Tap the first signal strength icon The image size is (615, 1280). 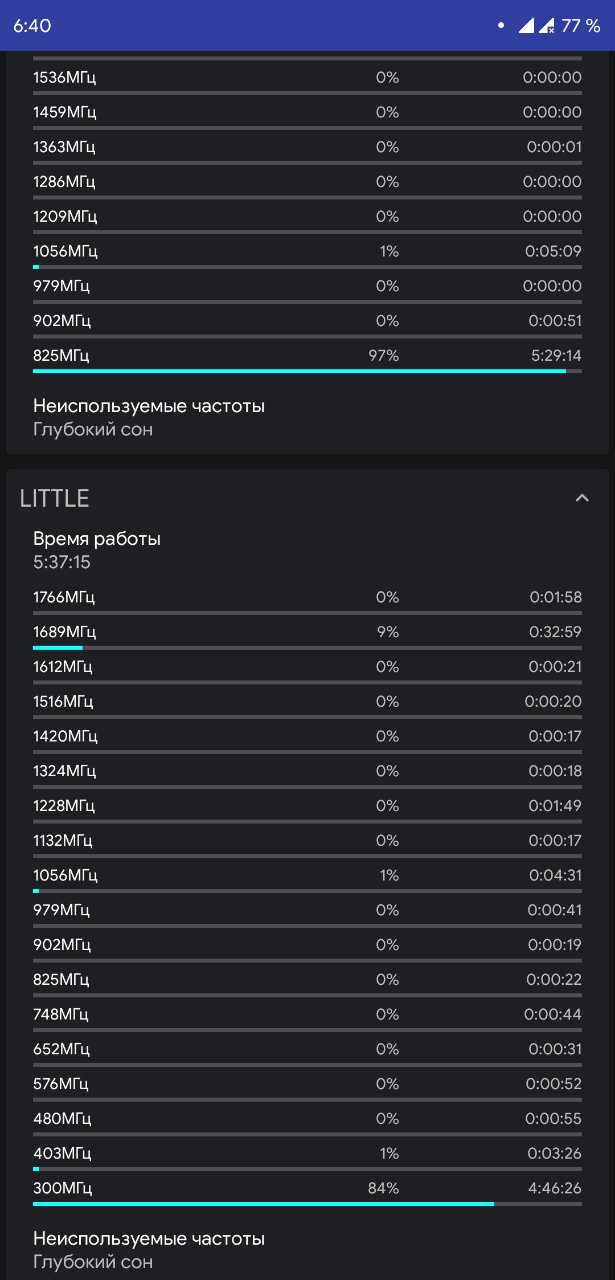(526, 26)
